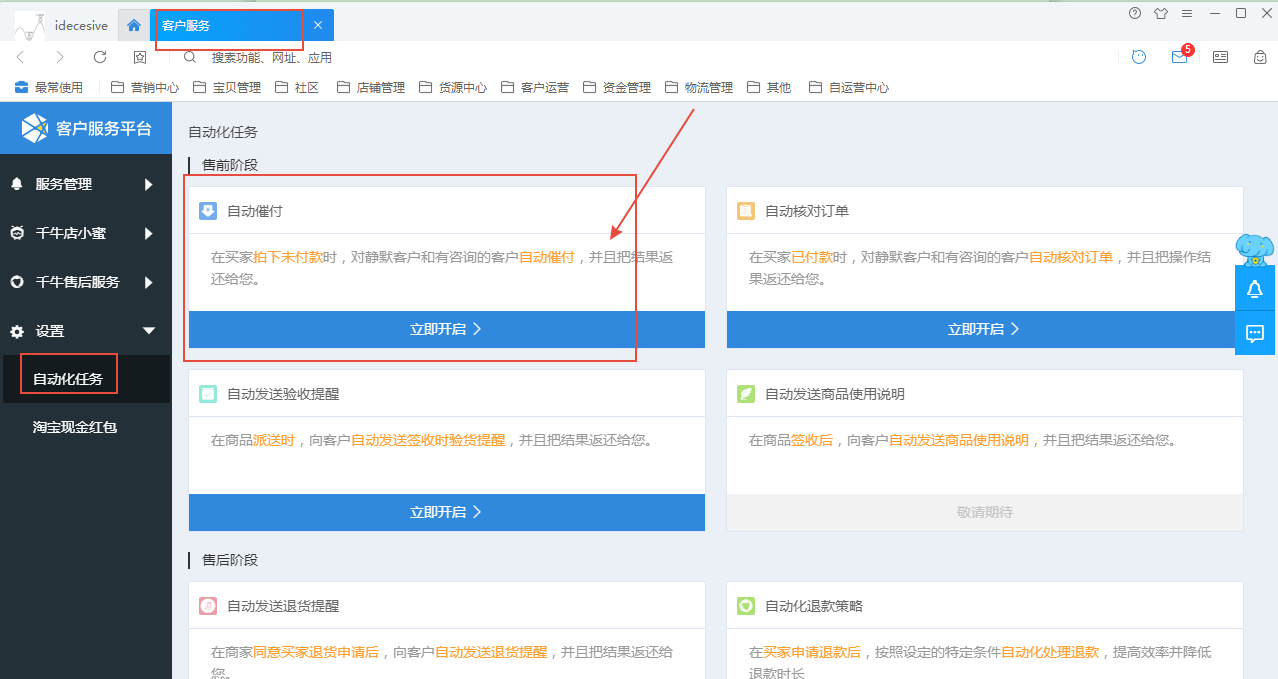The height and width of the screenshot is (679, 1278).
Task: Expand the 千牛售后服务 sidebar menu
Action: coord(85,282)
